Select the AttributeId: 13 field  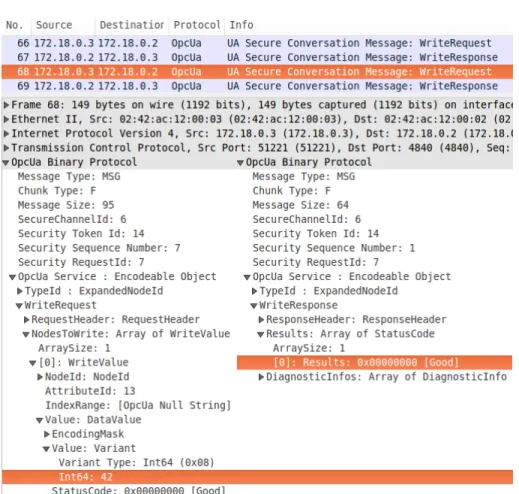point(90,391)
